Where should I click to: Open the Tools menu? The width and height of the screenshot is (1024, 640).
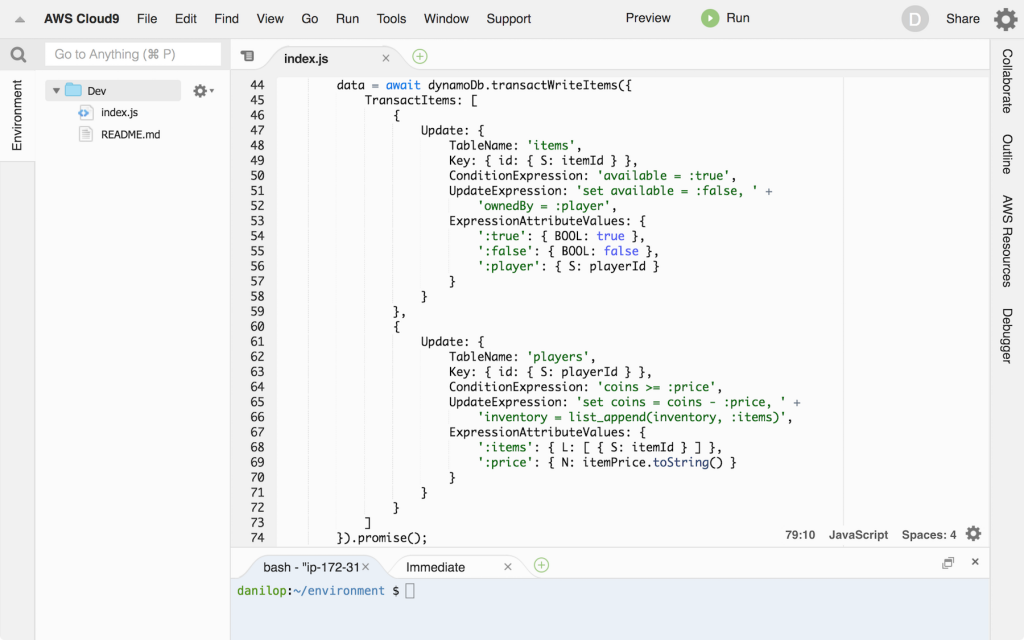tap(391, 19)
